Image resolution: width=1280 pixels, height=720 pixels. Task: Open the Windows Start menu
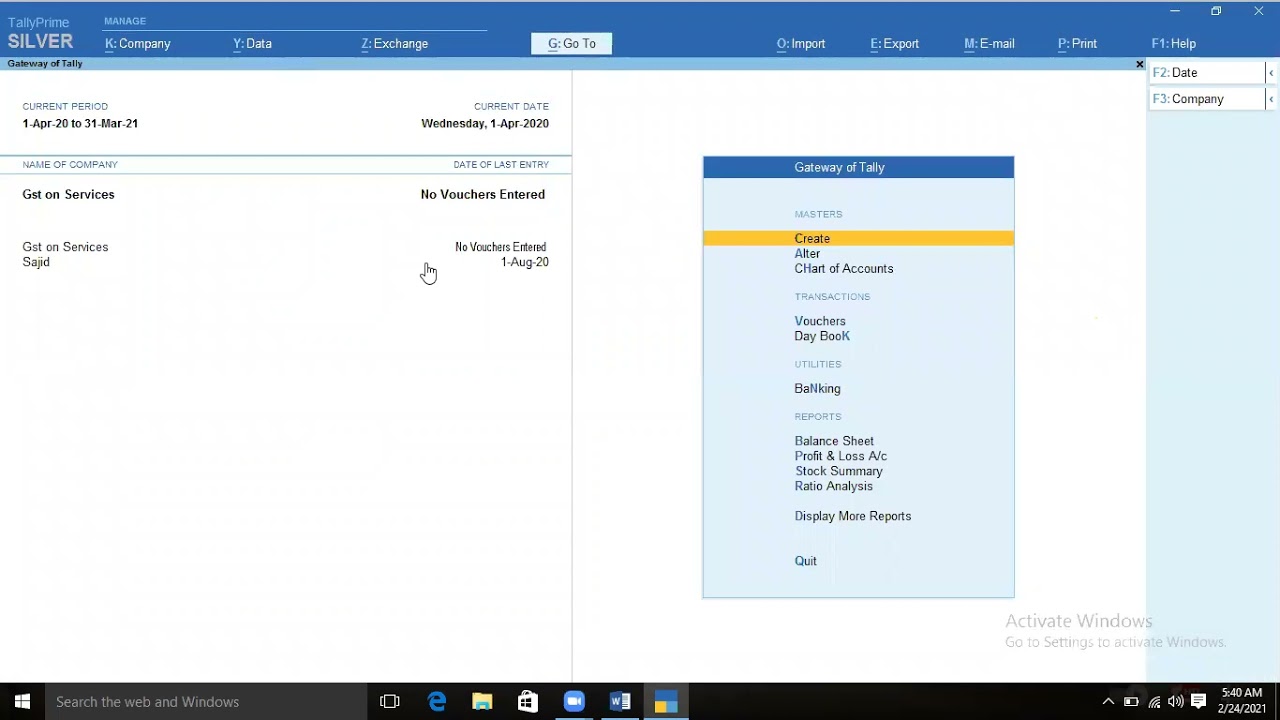(22, 702)
